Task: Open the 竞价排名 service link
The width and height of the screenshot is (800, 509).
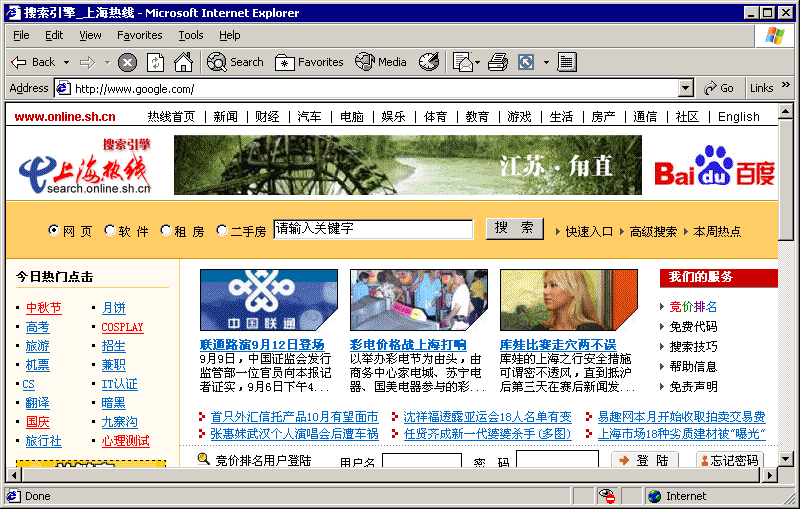Action: [693, 307]
